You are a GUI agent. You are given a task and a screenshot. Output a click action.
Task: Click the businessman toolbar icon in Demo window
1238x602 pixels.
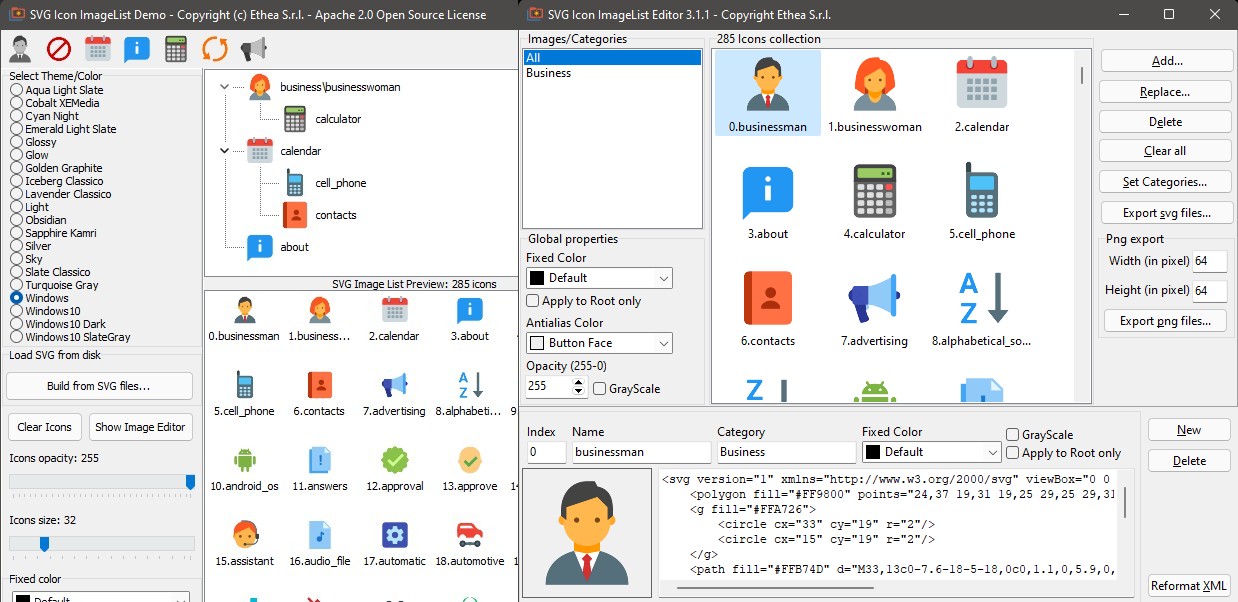[20, 48]
